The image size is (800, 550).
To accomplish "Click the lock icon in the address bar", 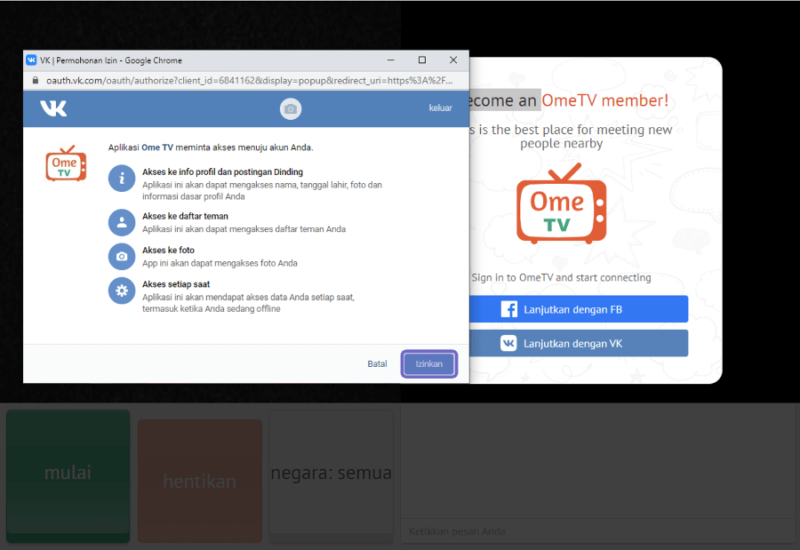I will coord(36,81).
